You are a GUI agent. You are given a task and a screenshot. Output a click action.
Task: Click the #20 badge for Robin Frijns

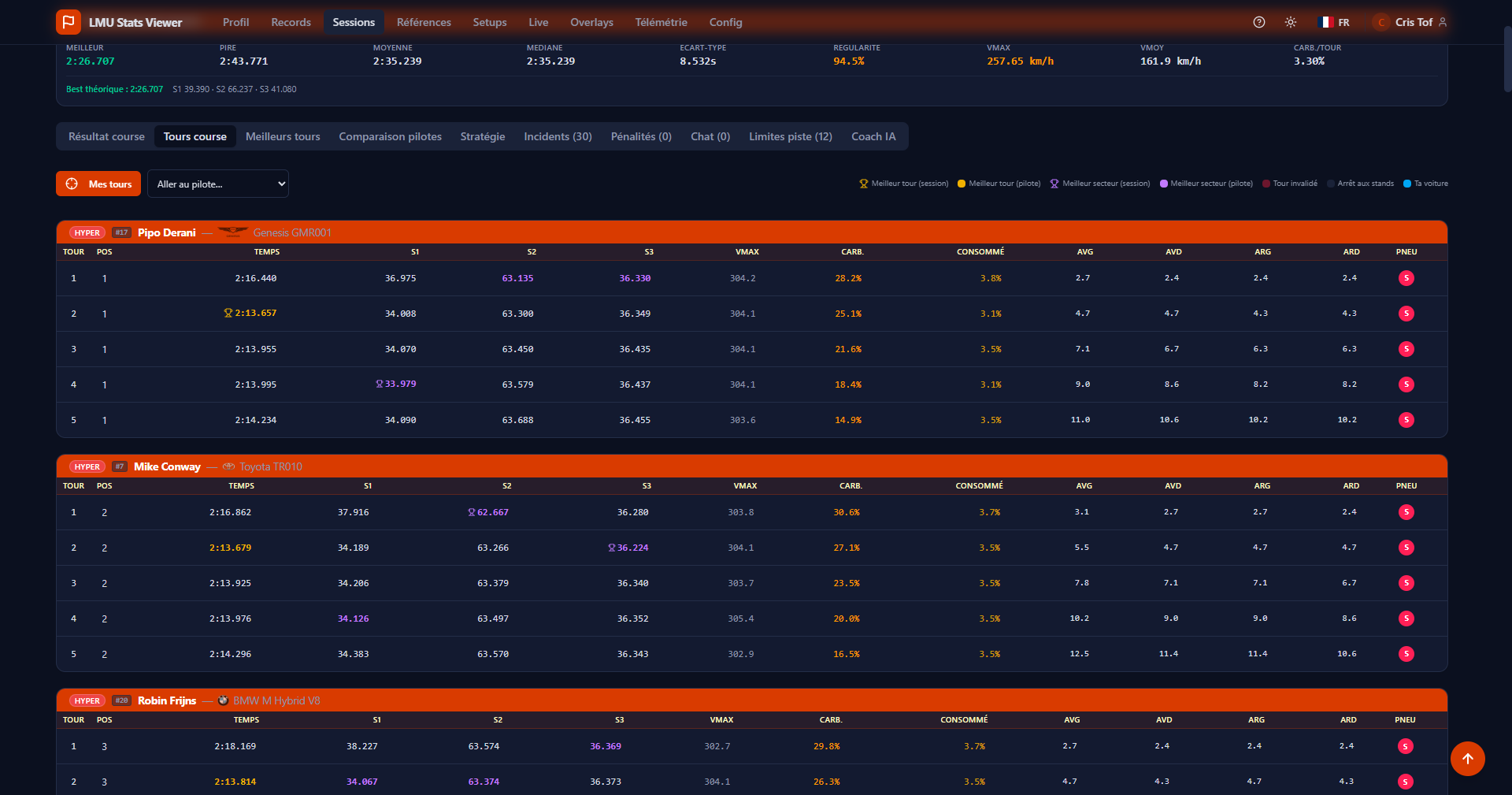coord(121,700)
